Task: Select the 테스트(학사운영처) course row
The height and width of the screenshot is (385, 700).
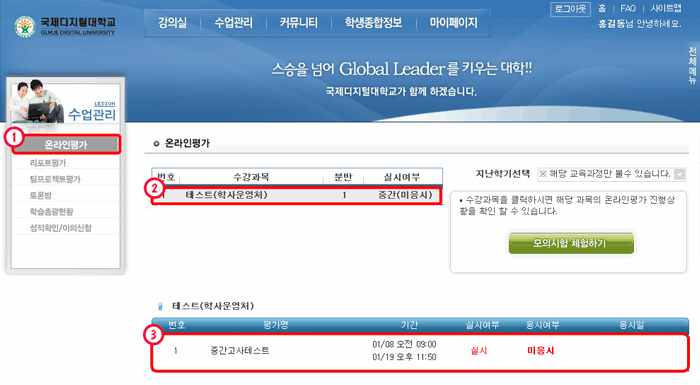Action: (x=297, y=195)
